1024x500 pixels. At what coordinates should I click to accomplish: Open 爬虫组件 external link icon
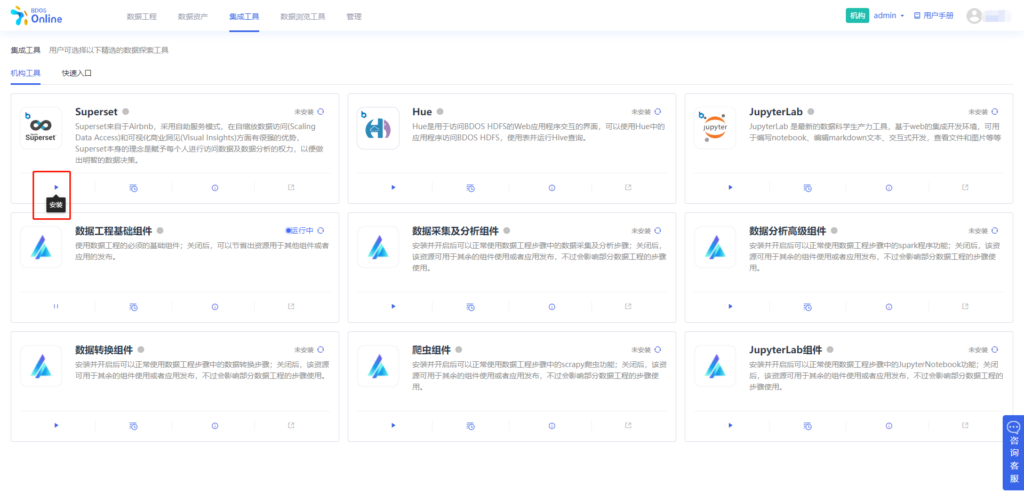[x=628, y=425]
